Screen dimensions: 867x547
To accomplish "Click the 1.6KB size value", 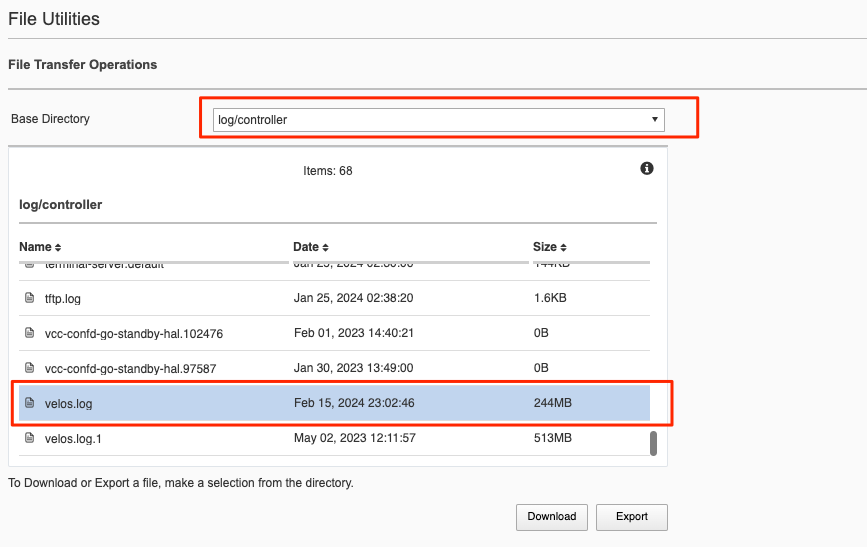I will [x=550, y=298].
